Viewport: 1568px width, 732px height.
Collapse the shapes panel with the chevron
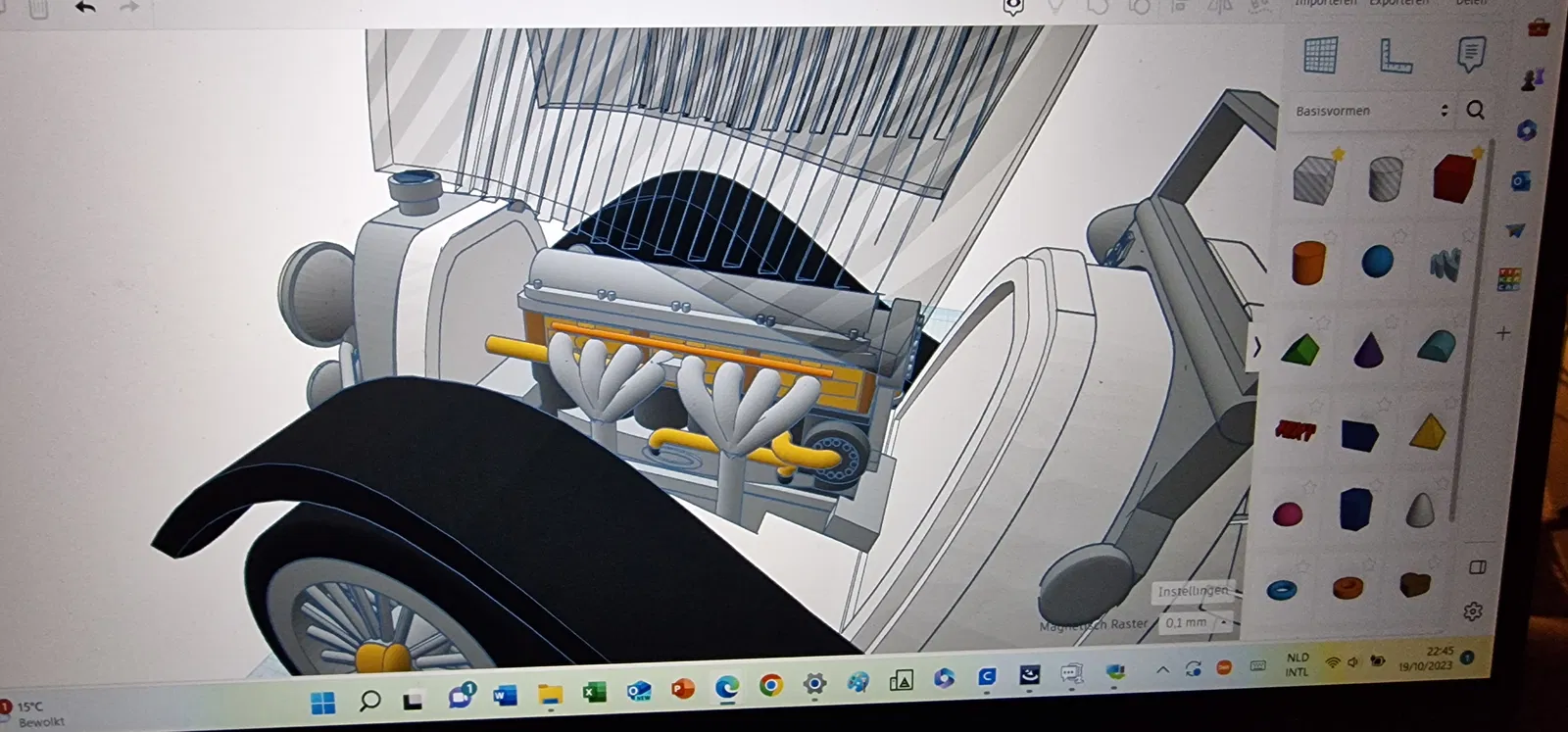click(x=1257, y=348)
